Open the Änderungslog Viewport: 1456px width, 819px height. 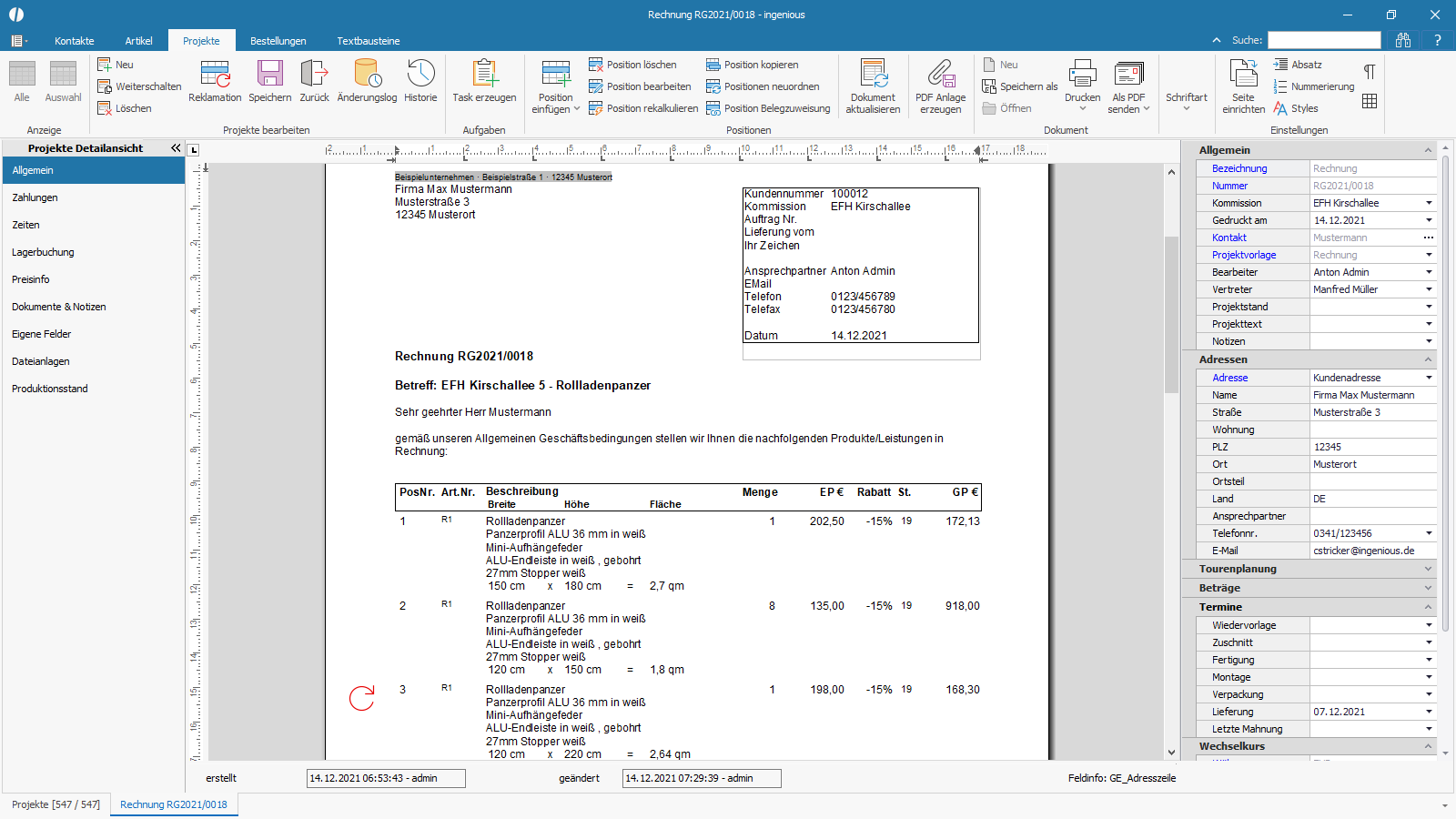point(367,80)
